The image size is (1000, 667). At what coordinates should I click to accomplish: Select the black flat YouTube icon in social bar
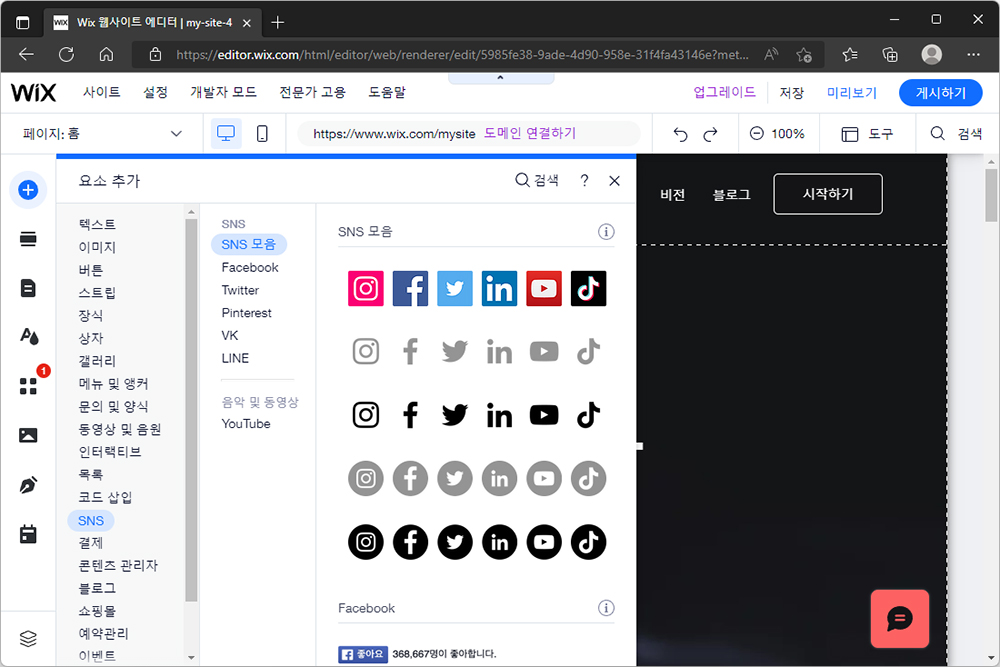[x=544, y=415]
